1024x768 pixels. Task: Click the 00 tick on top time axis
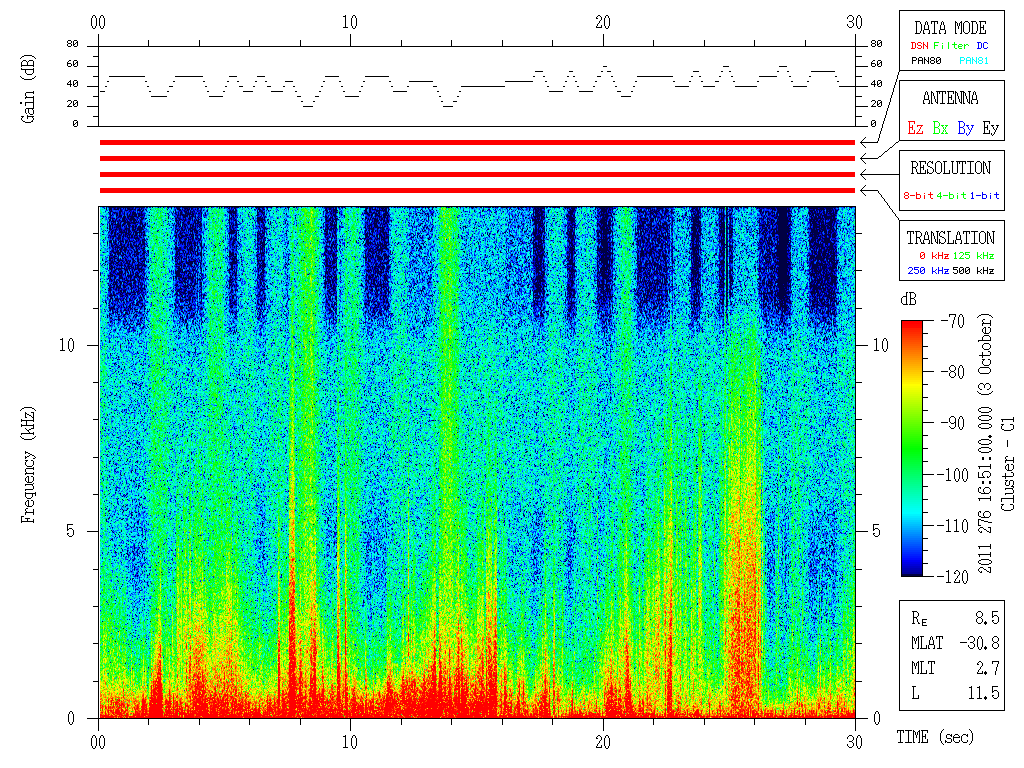pyautogui.click(x=98, y=23)
